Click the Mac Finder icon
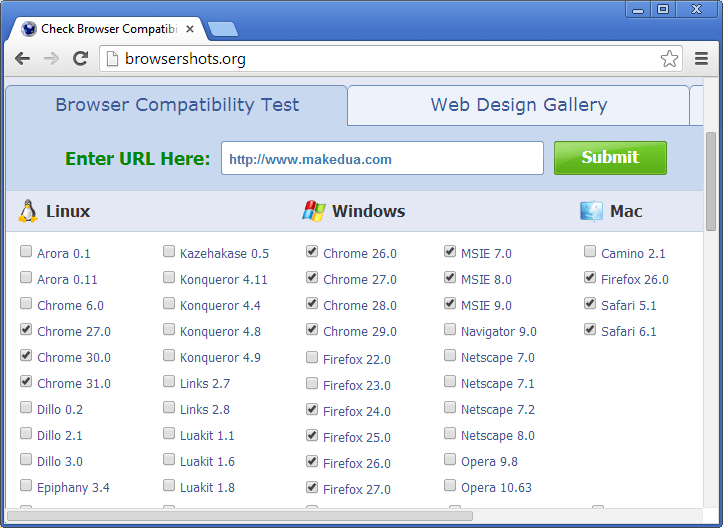Screen dimensions: 723x528 point(591,211)
